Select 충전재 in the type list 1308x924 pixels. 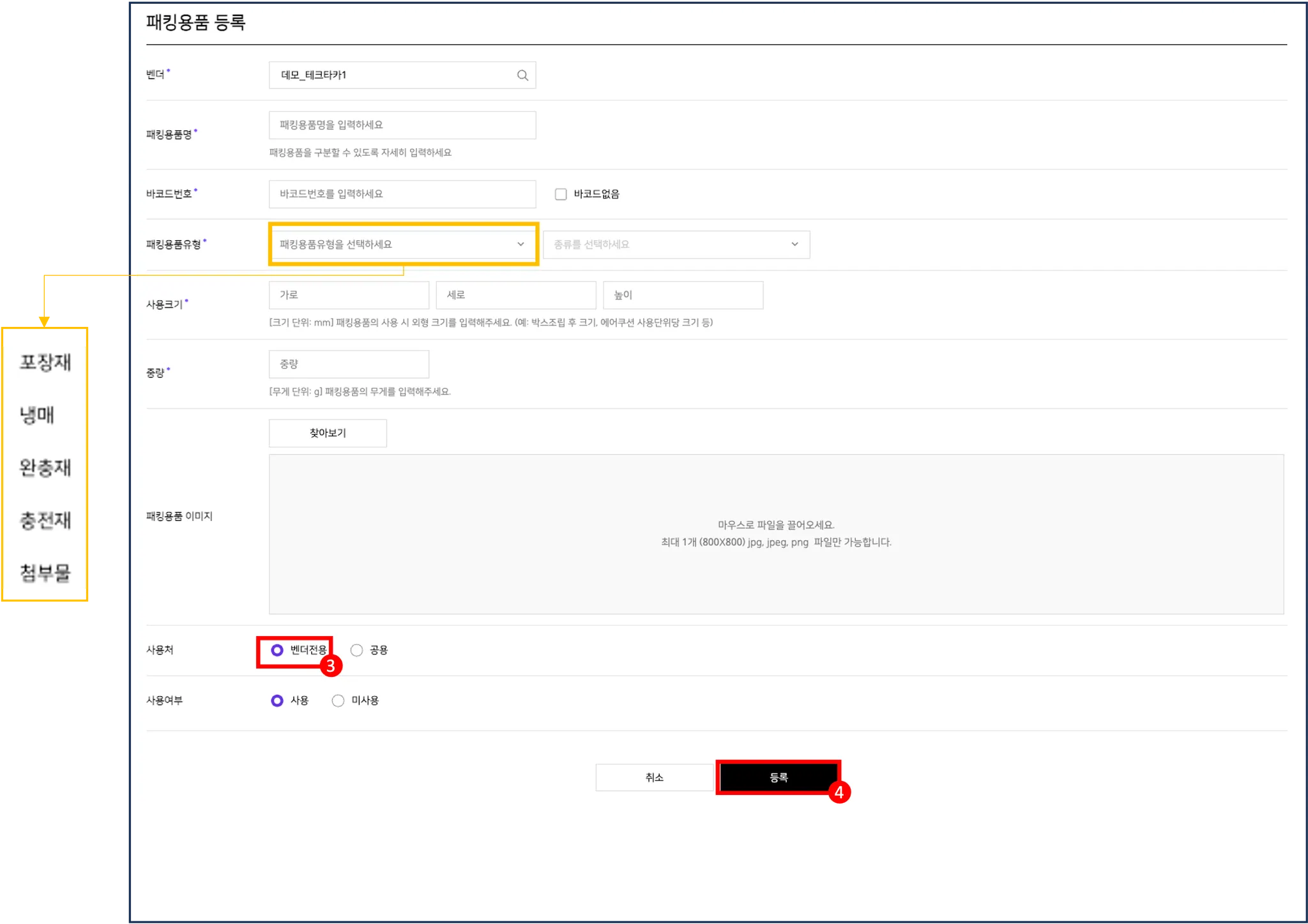click(x=45, y=520)
